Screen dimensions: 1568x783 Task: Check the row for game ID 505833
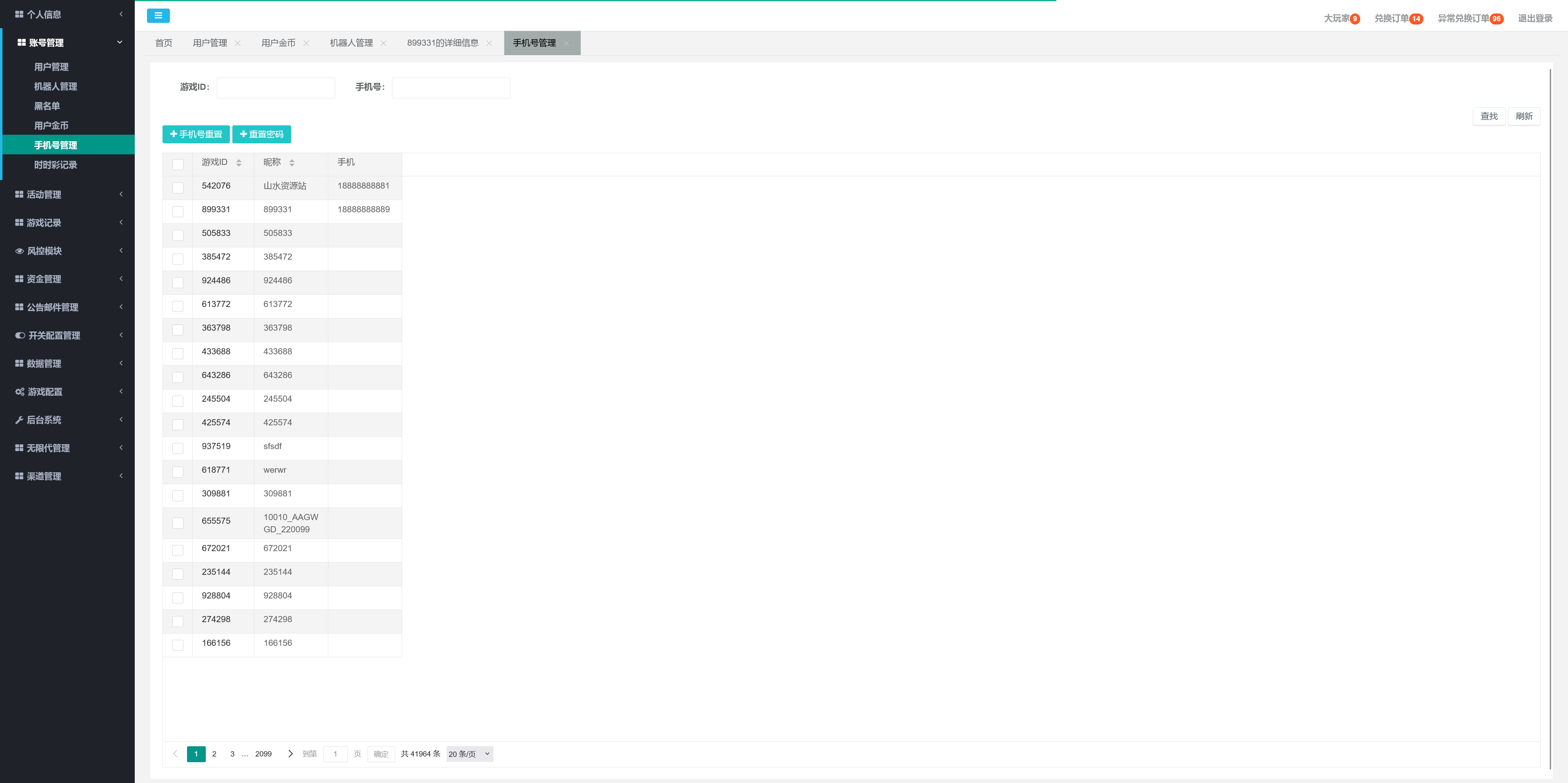(178, 235)
